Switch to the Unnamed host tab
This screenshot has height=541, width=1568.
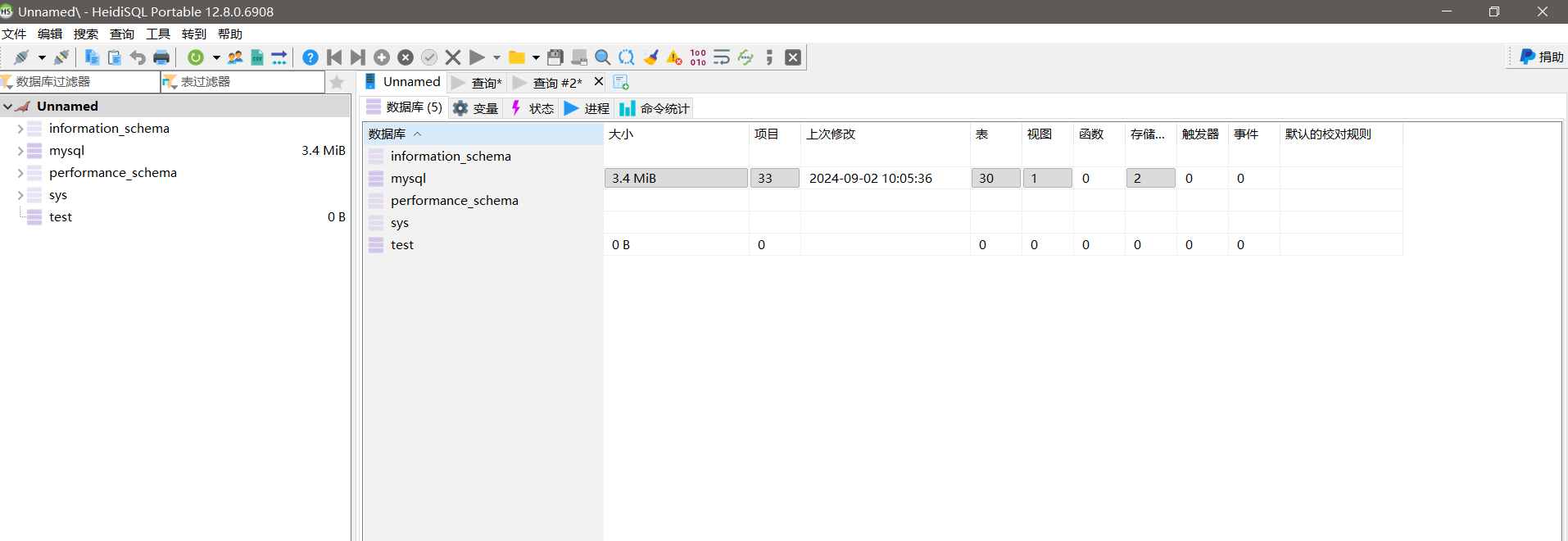point(403,82)
